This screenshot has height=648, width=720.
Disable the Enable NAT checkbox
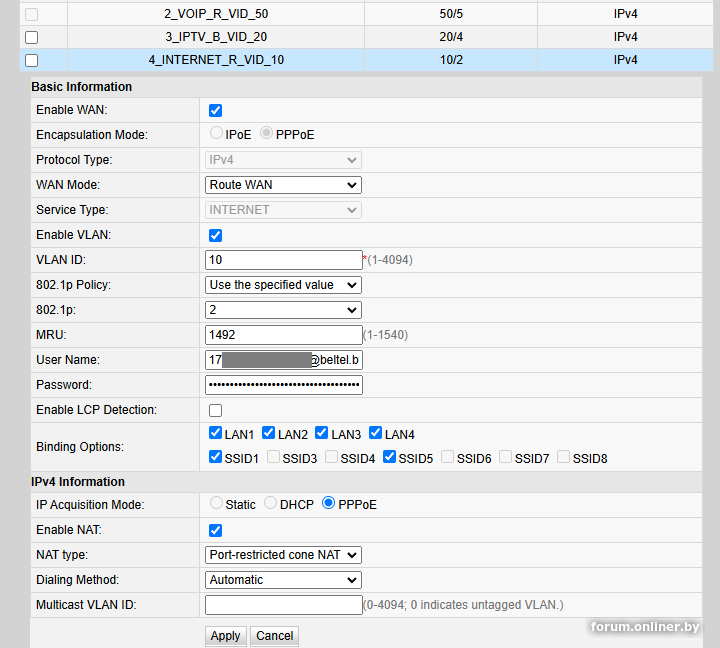(x=215, y=530)
